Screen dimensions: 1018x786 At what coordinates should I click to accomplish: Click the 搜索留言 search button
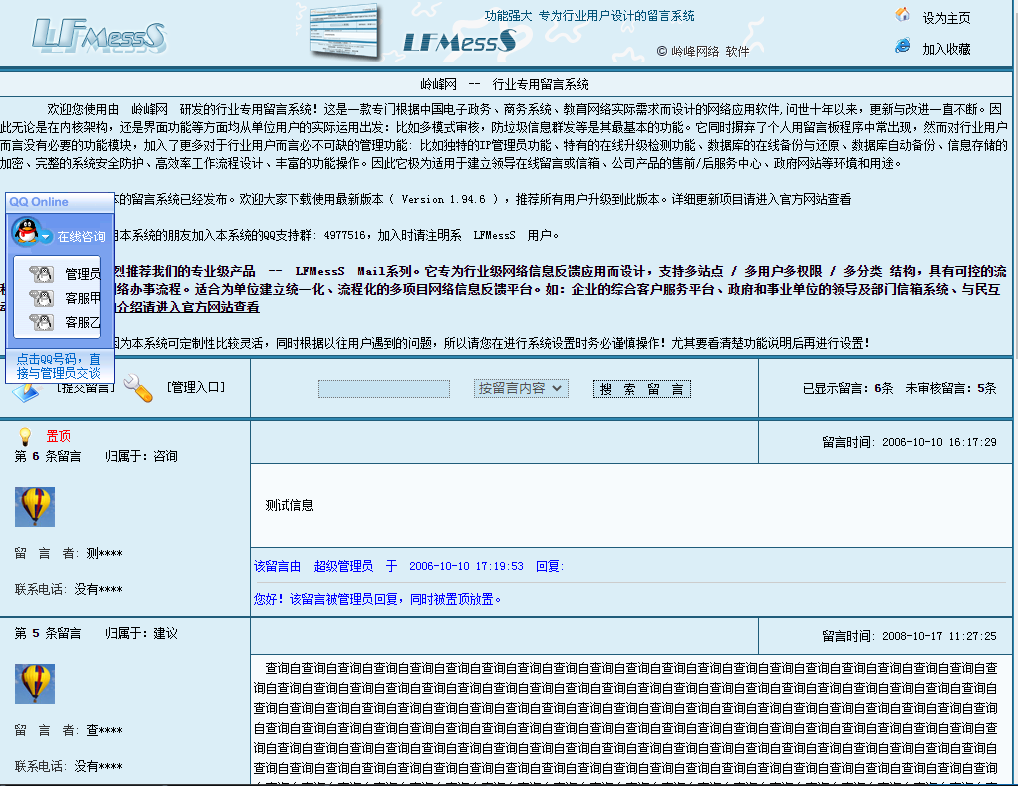(x=641, y=389)
